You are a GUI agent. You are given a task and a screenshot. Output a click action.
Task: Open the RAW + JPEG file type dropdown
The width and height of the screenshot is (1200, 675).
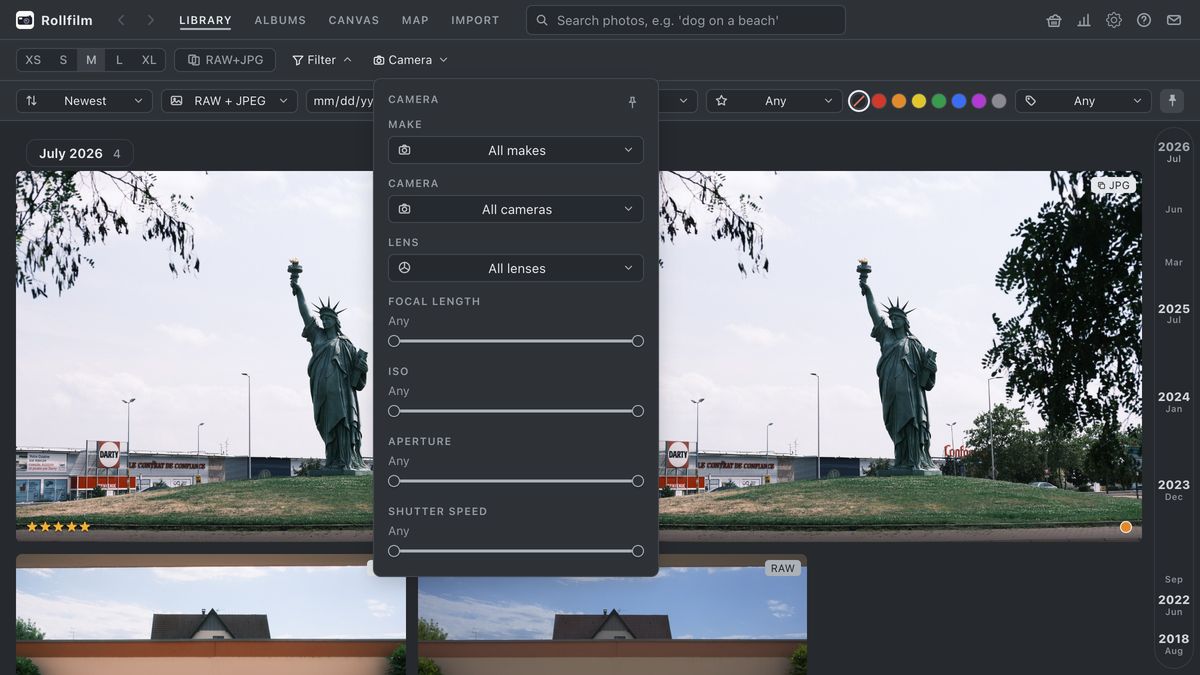(x=229, y=101)
